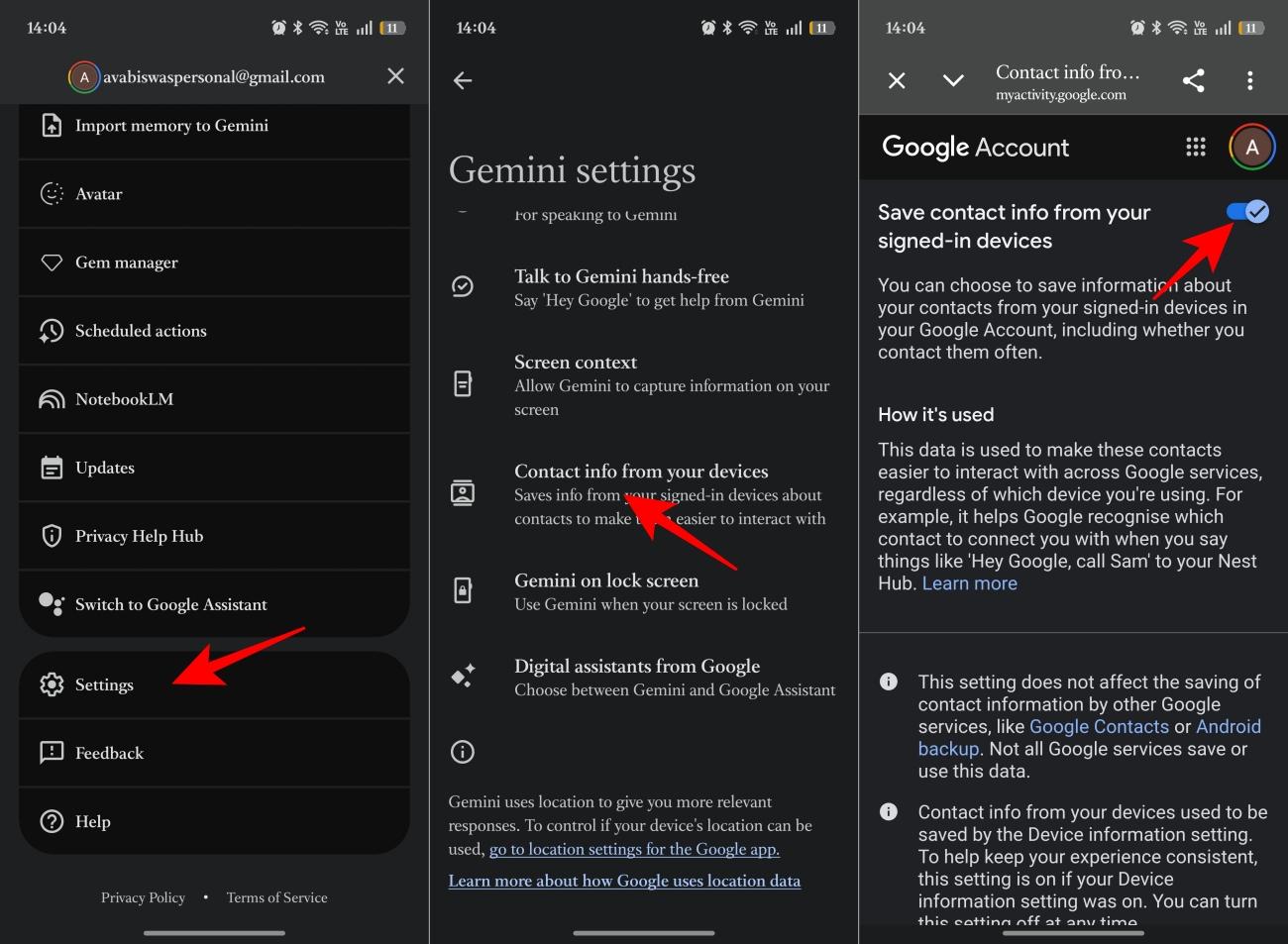Toggle Save contact info from signed-in devices
The width and height of the screenshot is (1288, 944).
pyautogui.click(x=1247, y=211)
